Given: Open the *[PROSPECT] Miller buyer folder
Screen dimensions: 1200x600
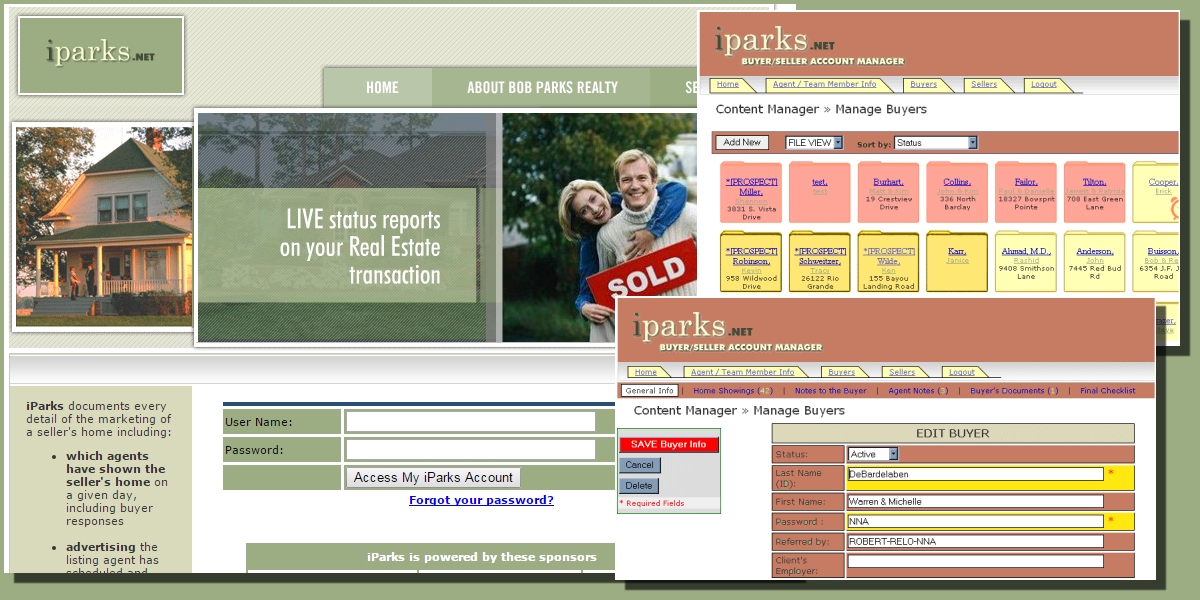Looking at the screenshot, I should click(x=750, y=193).
